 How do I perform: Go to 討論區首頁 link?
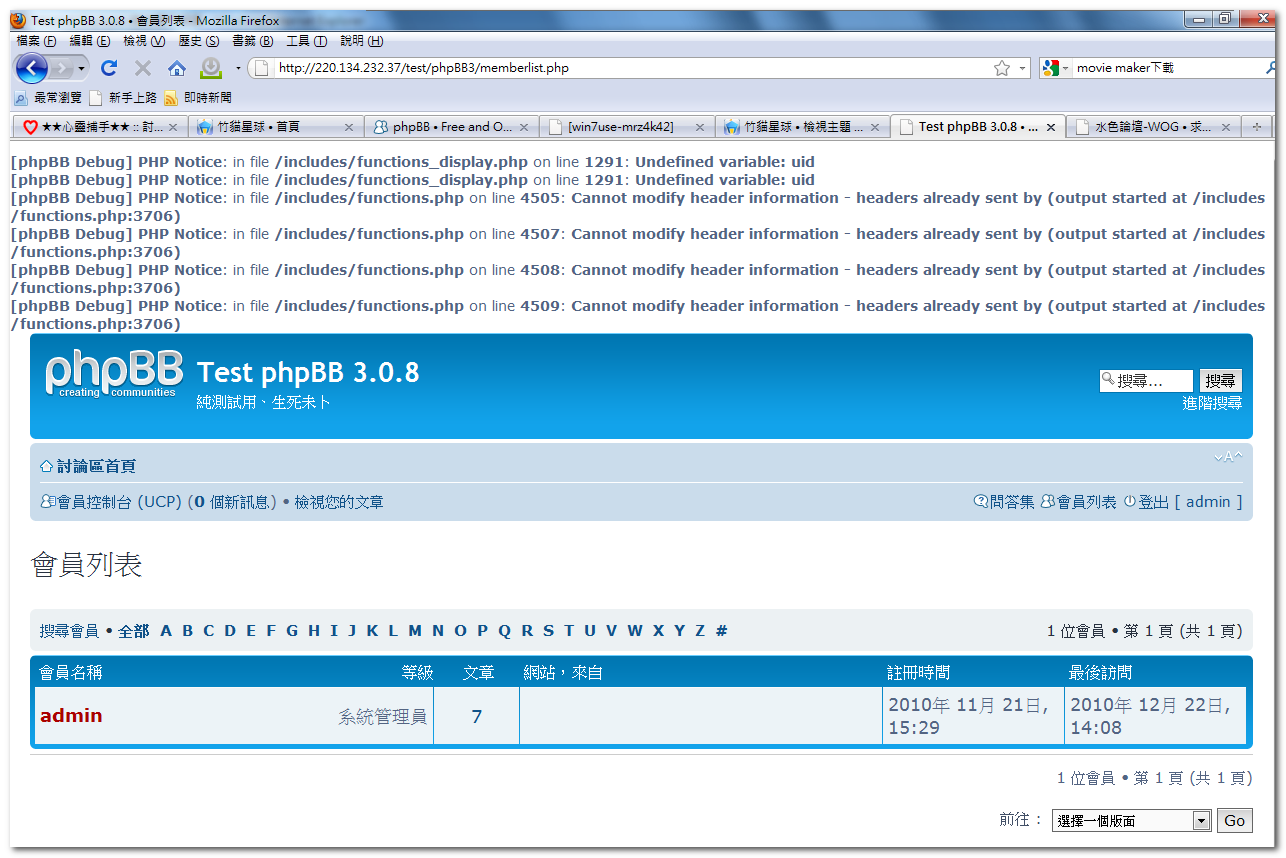[x=96, y=466]
